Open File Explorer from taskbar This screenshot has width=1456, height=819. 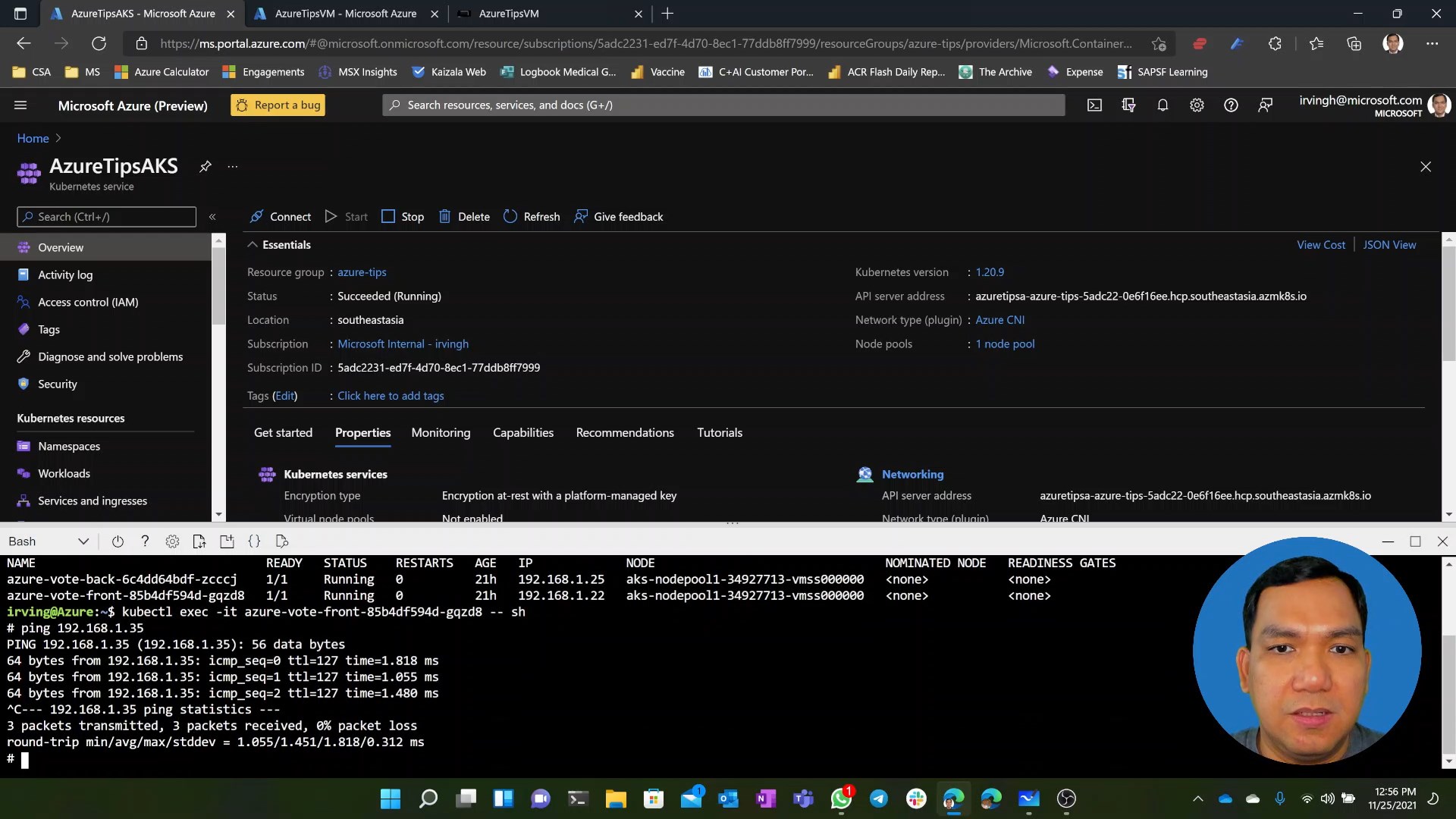click(616, 799)
